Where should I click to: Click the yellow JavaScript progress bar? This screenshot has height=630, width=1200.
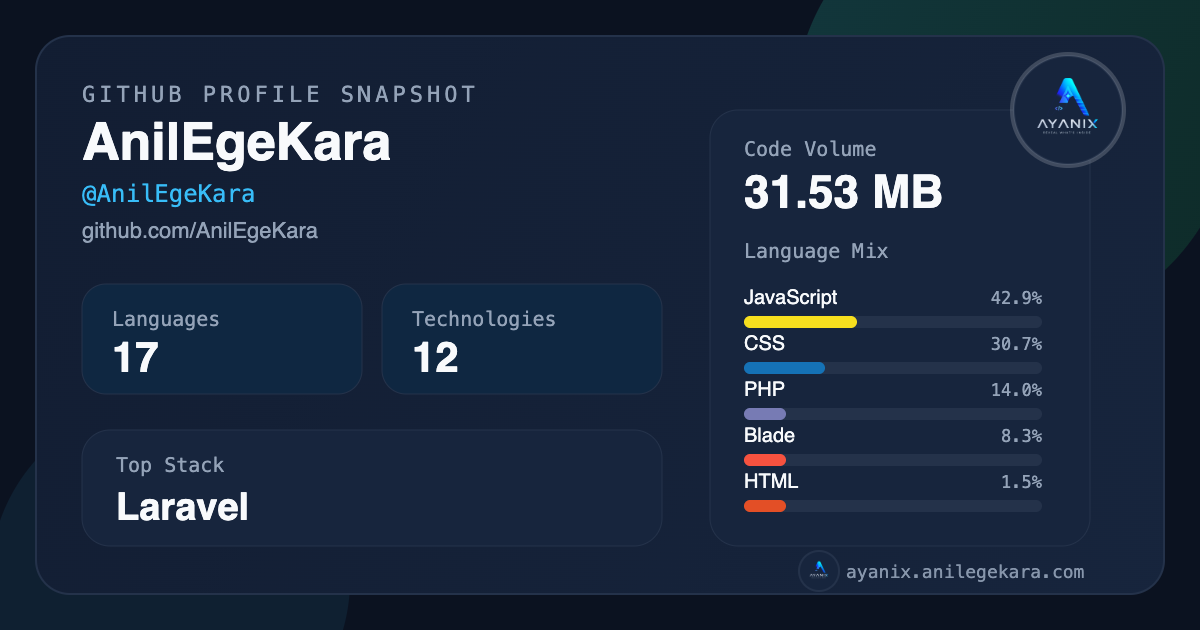pos(801,322)
